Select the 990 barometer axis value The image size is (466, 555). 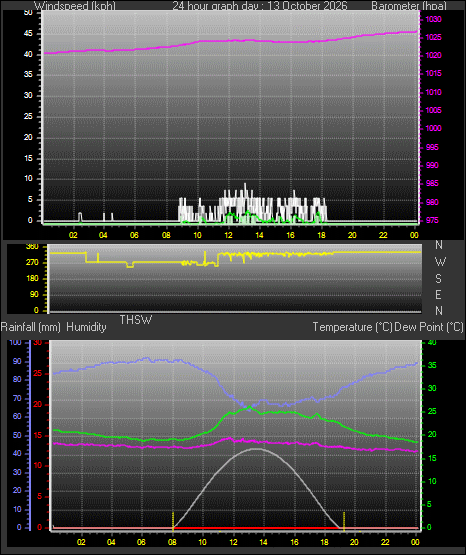[432, 165]
